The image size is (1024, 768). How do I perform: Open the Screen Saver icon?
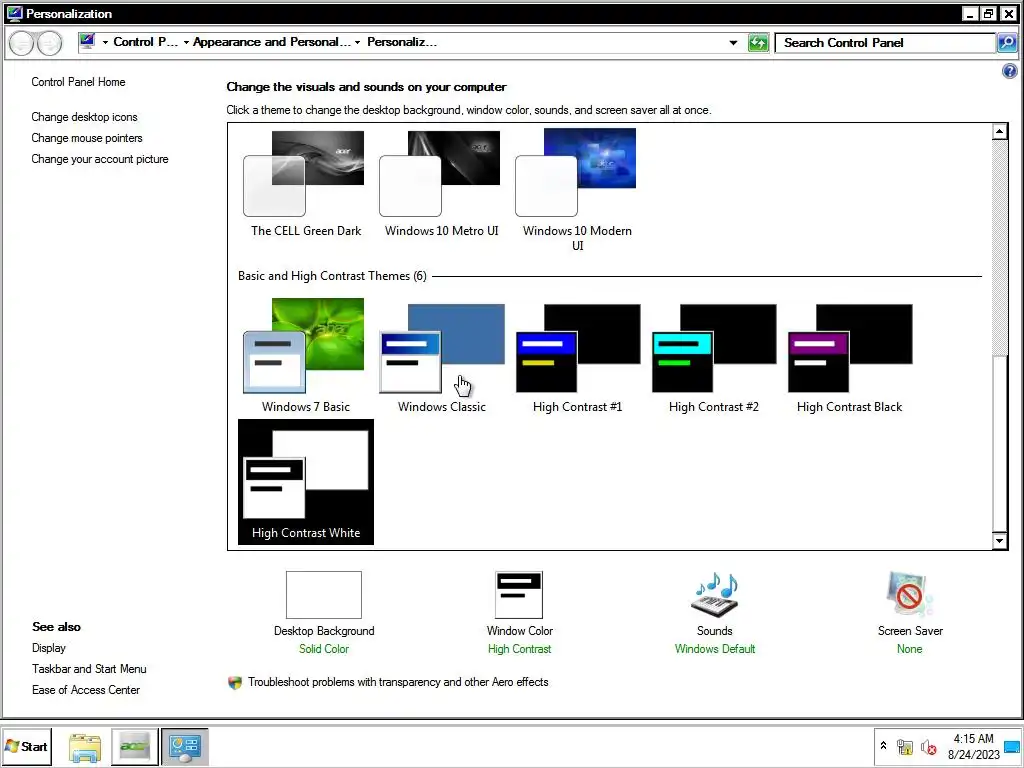coord(910,595)
